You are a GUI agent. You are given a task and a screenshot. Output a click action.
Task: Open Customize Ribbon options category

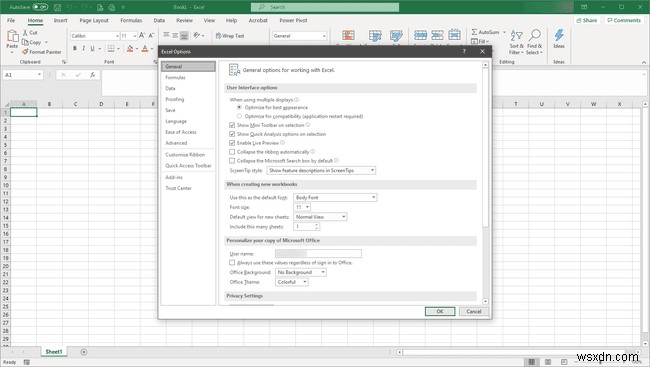(188, 155)
